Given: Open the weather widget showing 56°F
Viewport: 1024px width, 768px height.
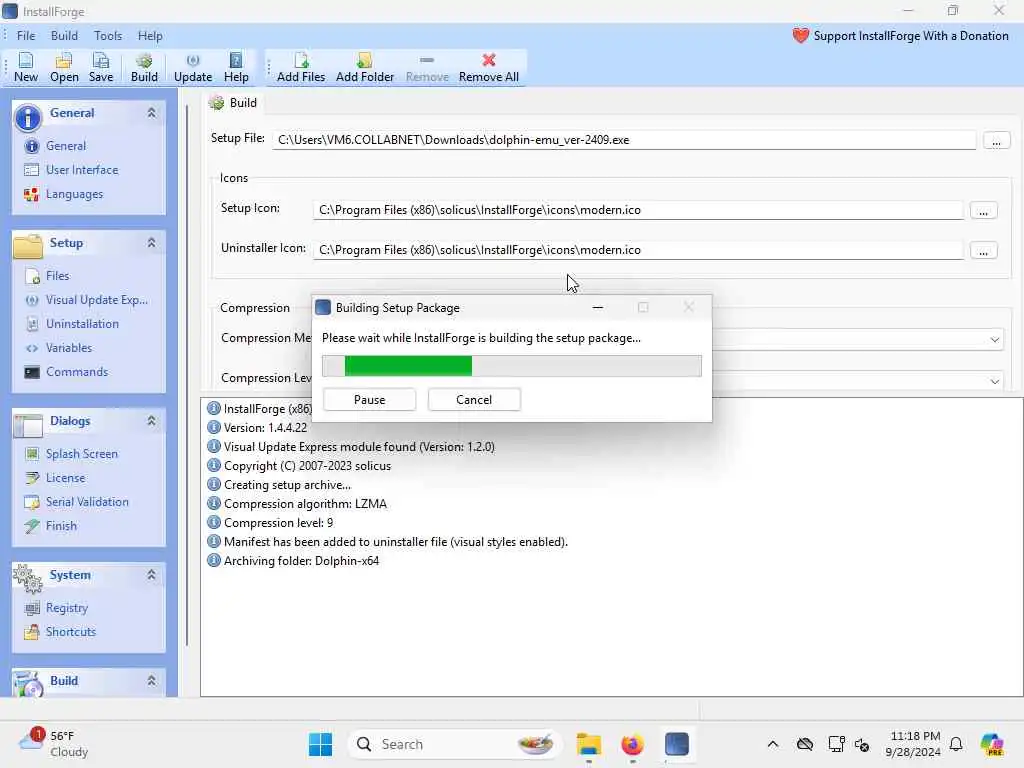Looking at the screenshot, I should 54,744.
